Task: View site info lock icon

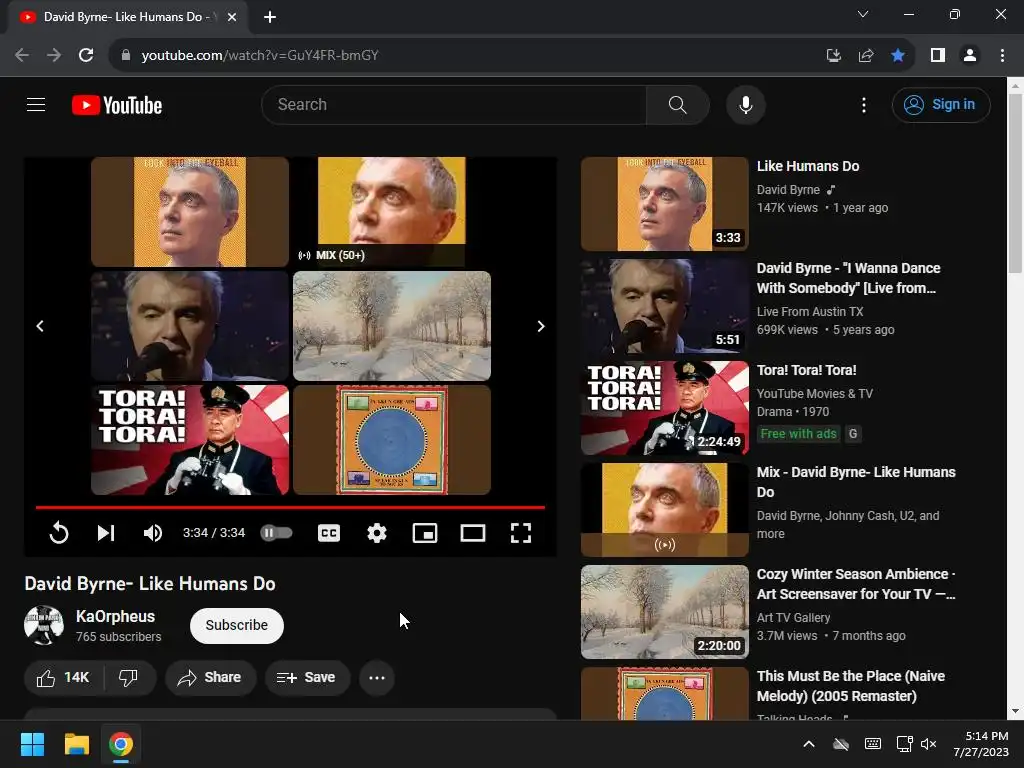Action: click(x=126, y=56)
